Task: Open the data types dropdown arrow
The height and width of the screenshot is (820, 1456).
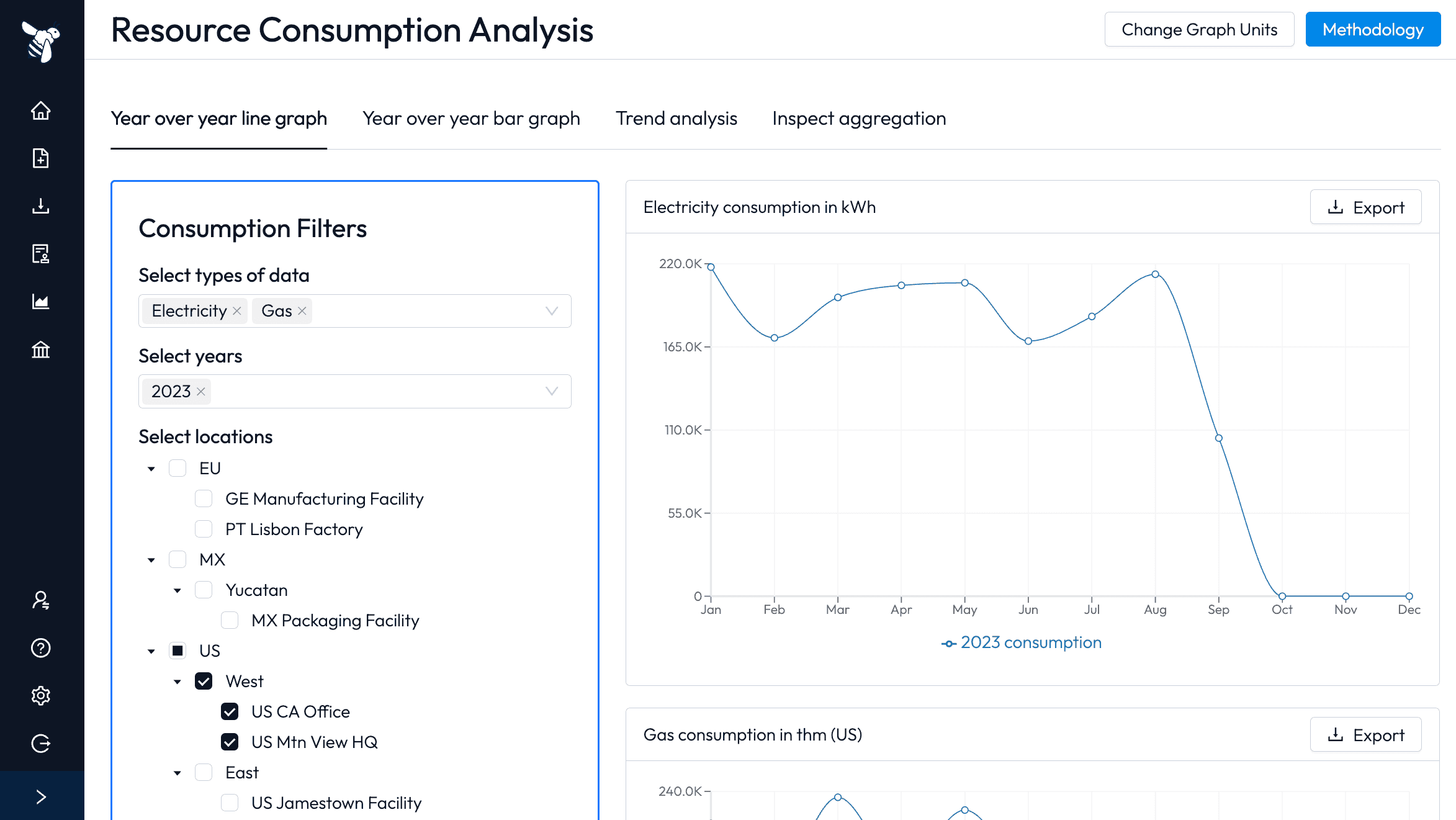Action: pyautogui.click(x=551, y=311)
